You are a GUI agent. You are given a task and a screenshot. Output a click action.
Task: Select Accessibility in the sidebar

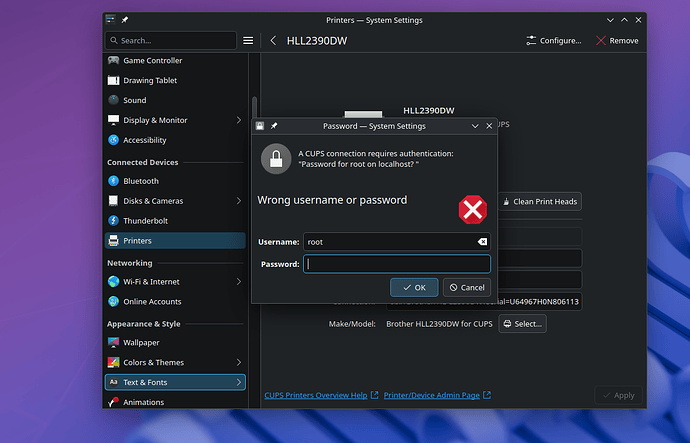coord(145,140)
